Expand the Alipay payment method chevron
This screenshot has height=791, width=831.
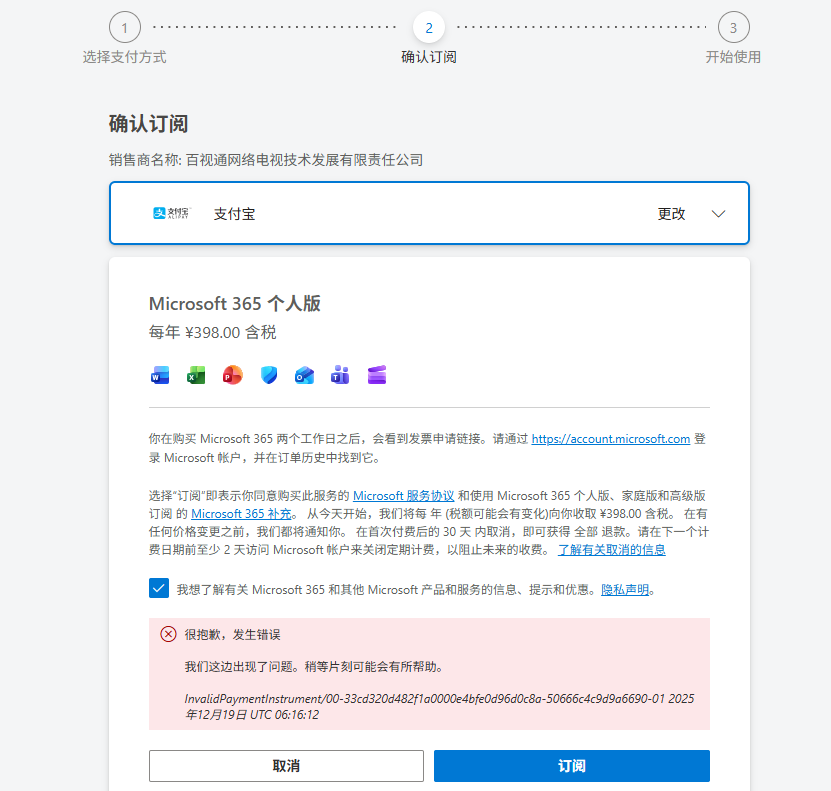718,214
